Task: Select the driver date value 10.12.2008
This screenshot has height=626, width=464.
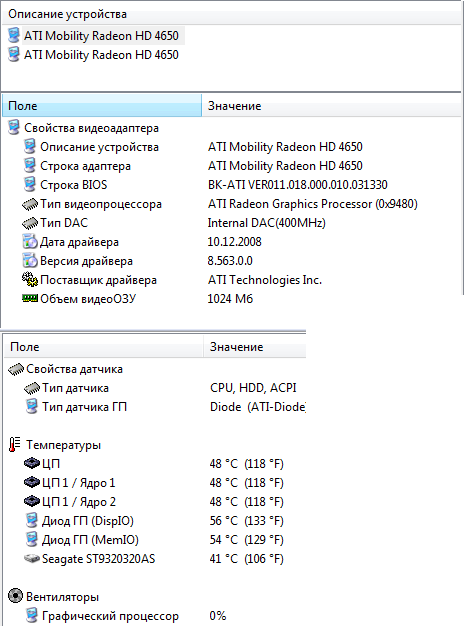Action: click(234, 242)
